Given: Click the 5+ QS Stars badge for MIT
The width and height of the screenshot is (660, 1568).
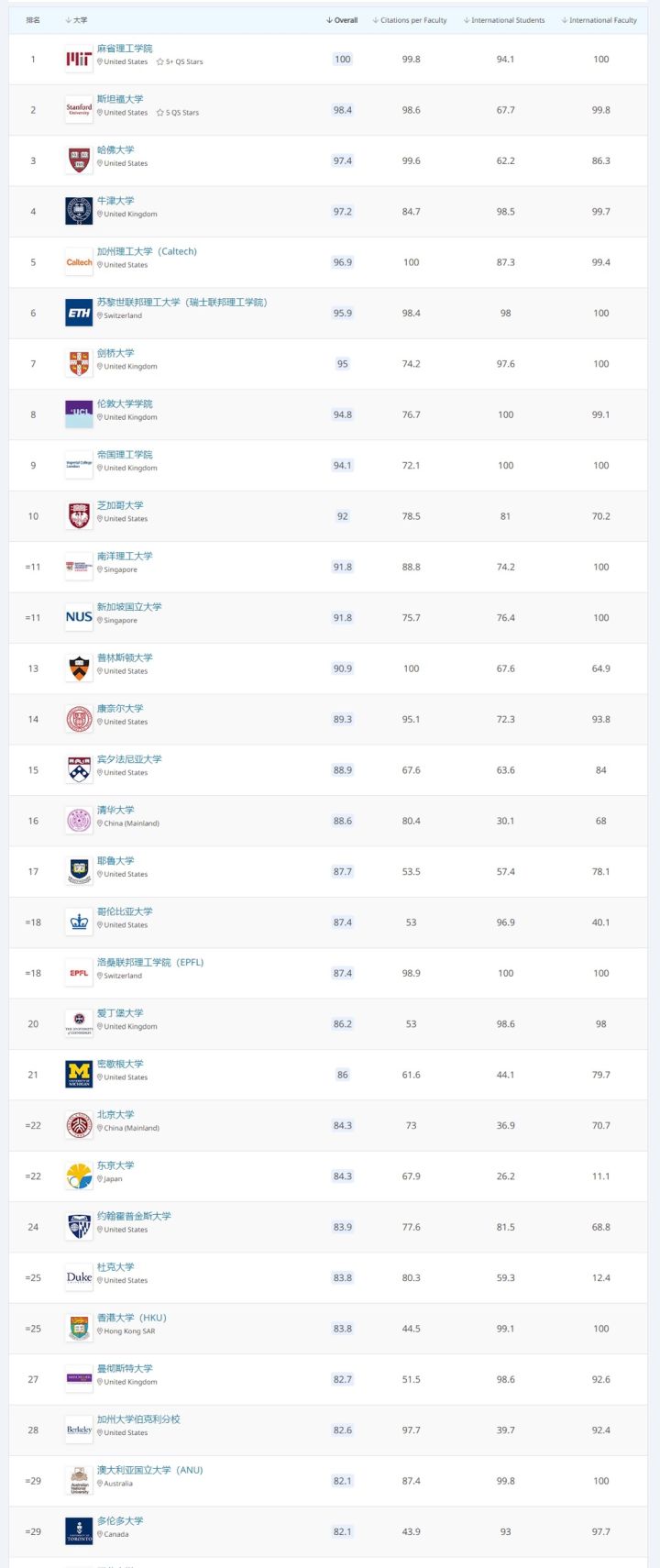Looking at the screenshot, I should [x=180, y=62].
